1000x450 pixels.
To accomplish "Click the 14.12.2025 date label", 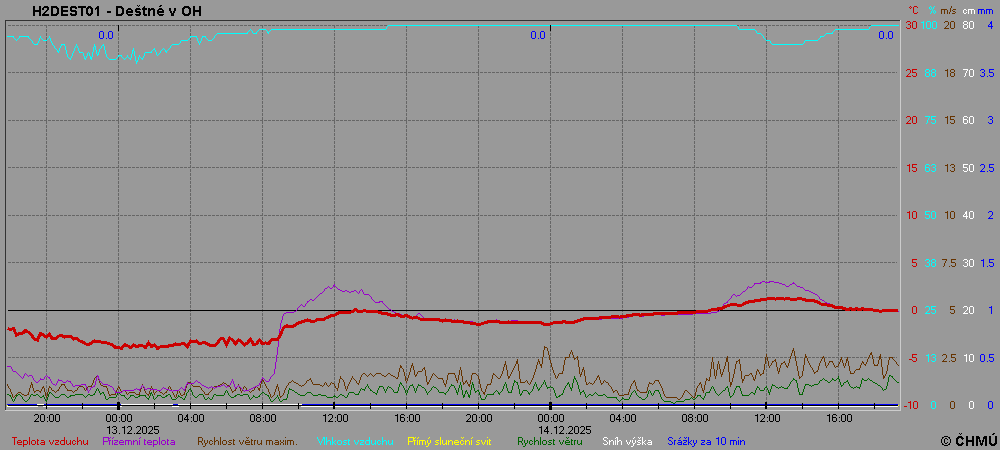I will point(564,429).
